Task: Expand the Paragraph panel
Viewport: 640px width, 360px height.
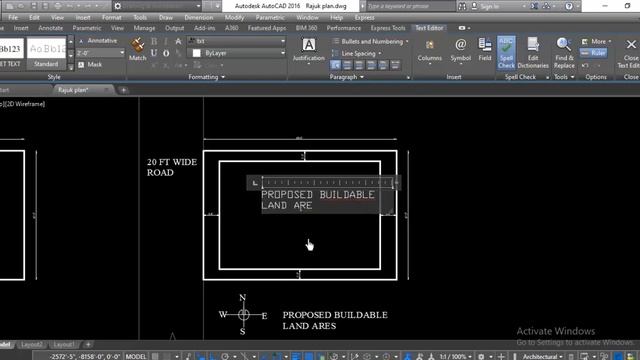Action: click(x=347, y=77)
